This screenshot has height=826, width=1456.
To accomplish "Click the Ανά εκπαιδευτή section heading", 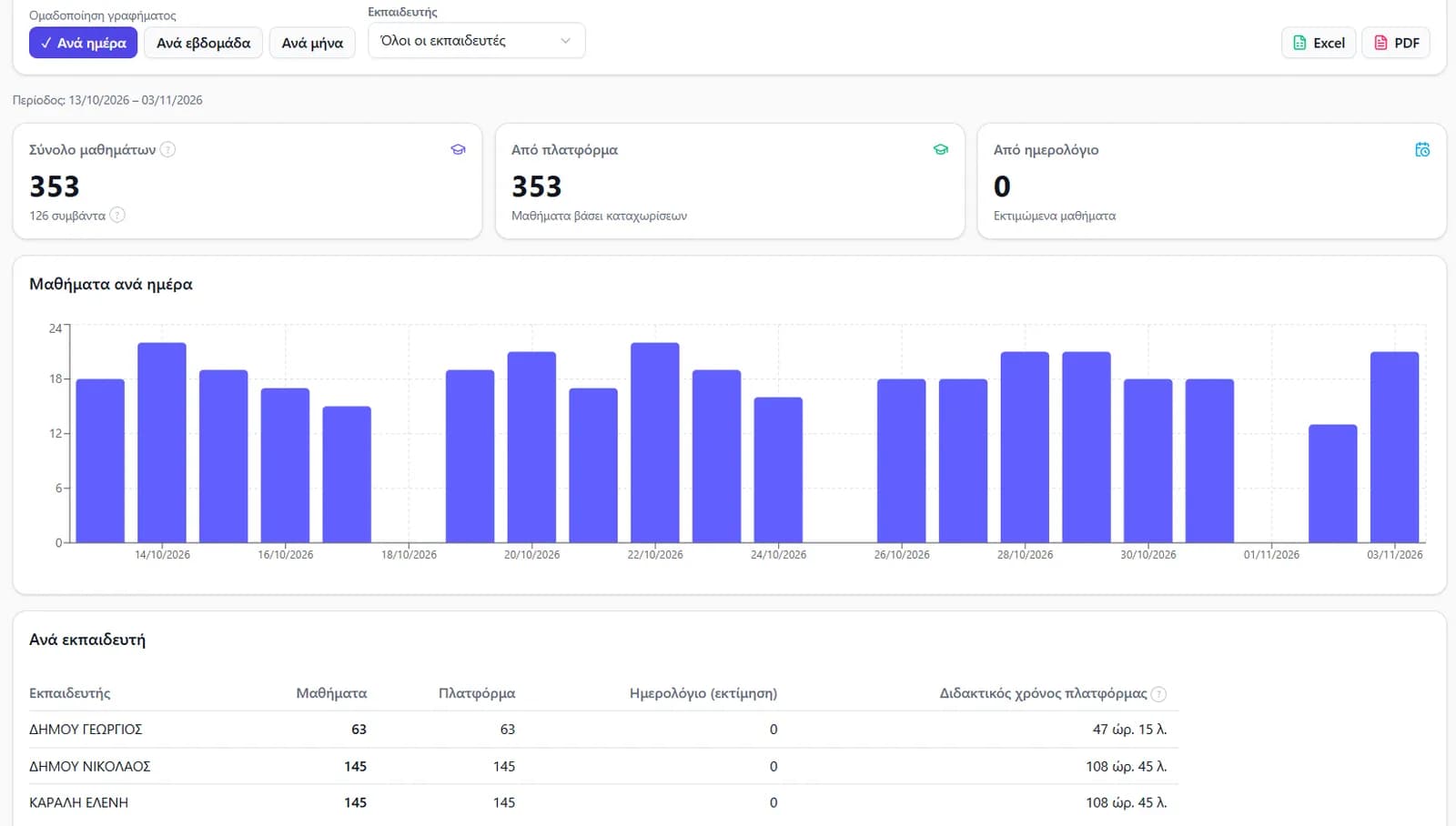I will tap(87, 640).
